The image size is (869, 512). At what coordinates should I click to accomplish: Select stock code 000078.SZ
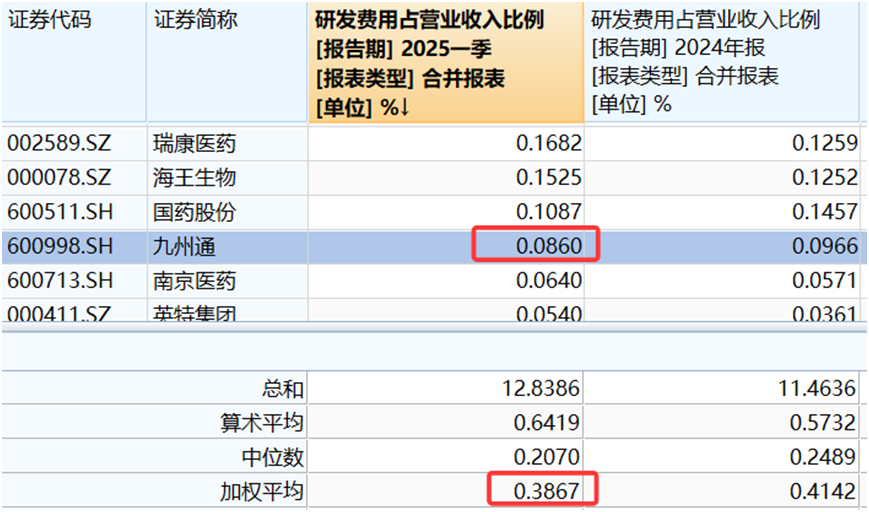59,178
